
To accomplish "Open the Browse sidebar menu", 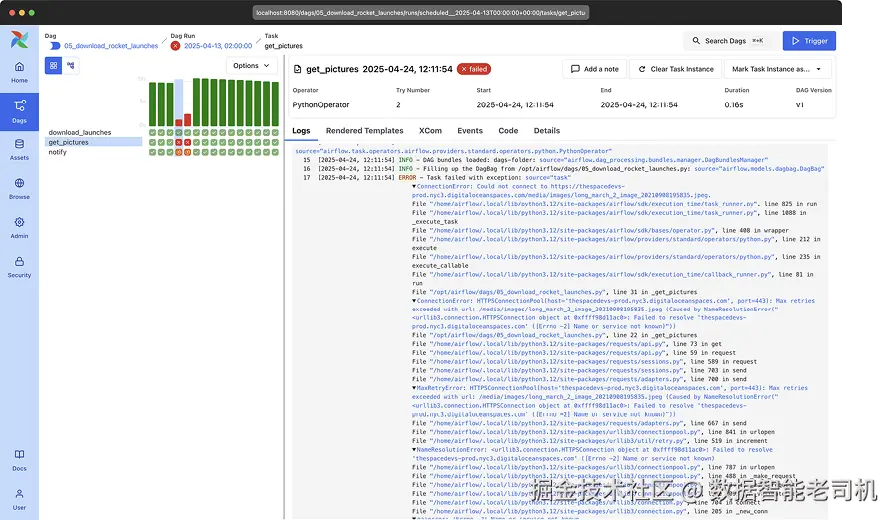I will 19,189.
